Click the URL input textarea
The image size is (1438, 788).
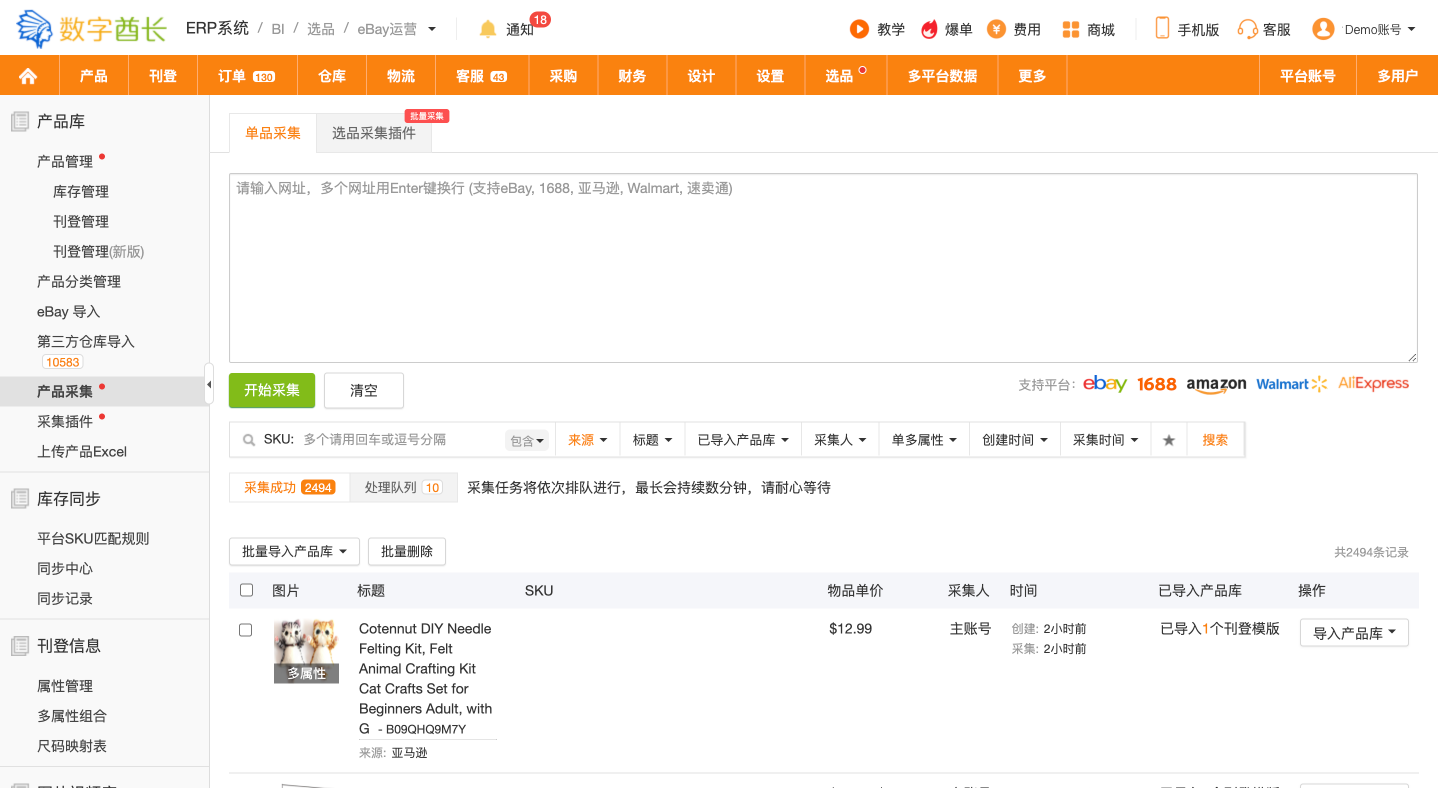click(x=822, y=267)
